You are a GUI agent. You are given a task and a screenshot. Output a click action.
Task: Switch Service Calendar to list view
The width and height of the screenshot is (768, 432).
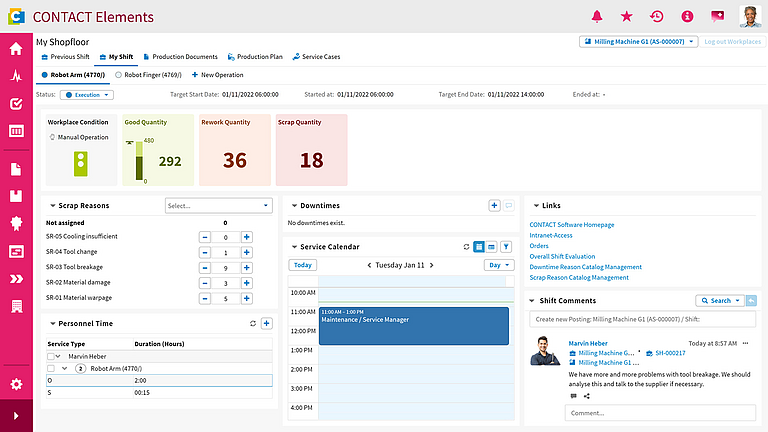point(491,247)
